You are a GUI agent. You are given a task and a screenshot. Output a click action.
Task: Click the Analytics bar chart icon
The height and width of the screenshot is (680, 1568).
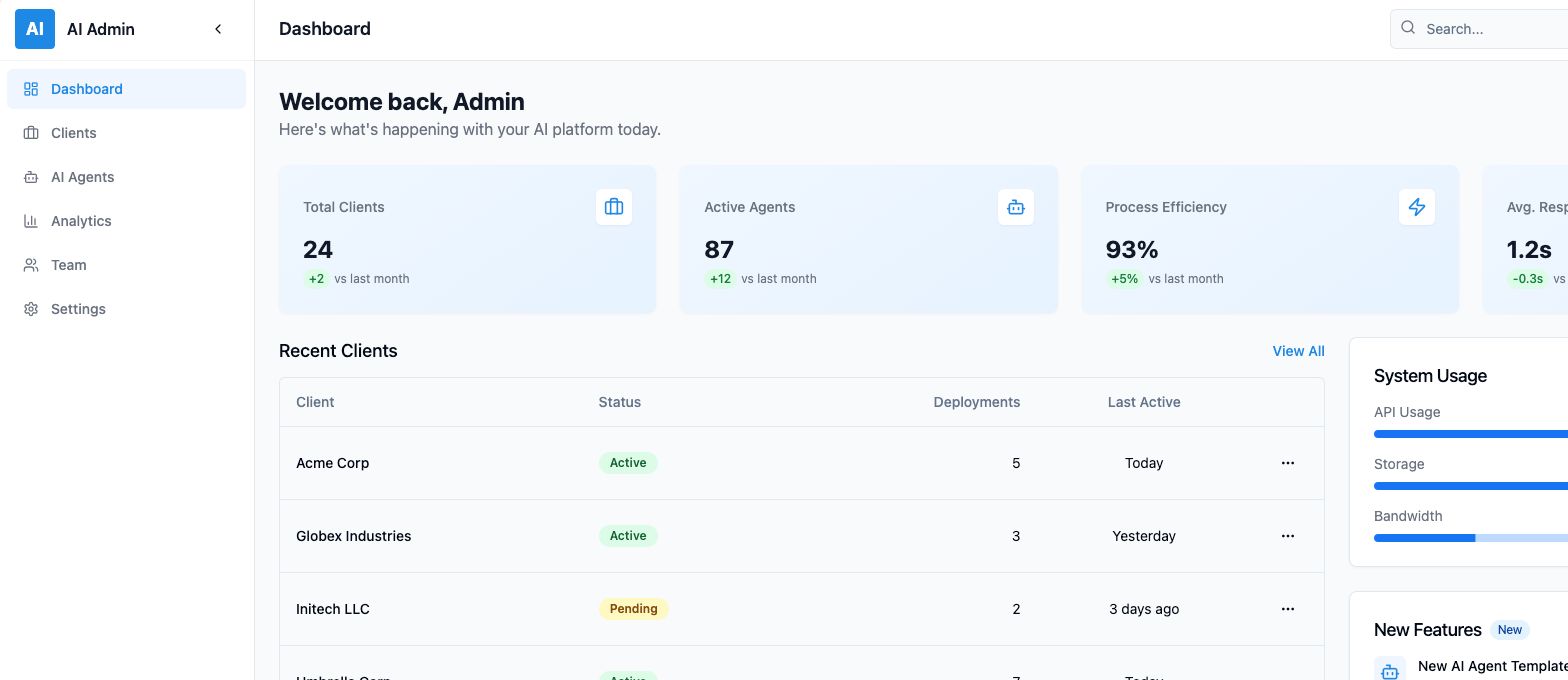tap(31, 221)
